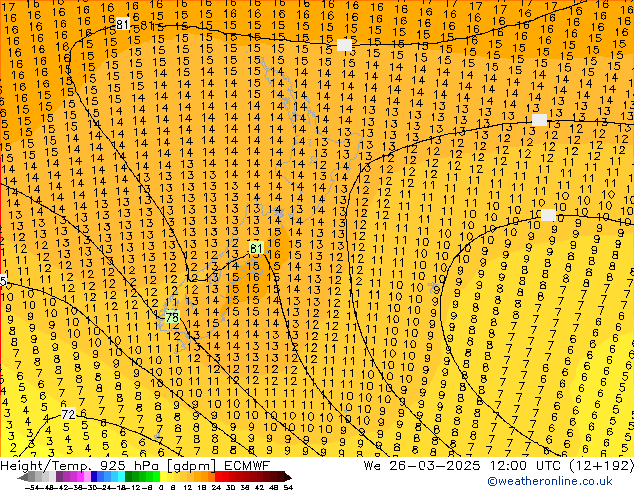Click the -54 value at scale's left end
Image resolution: width=634 pixels, height=490 pixels.
coord(32,487)
